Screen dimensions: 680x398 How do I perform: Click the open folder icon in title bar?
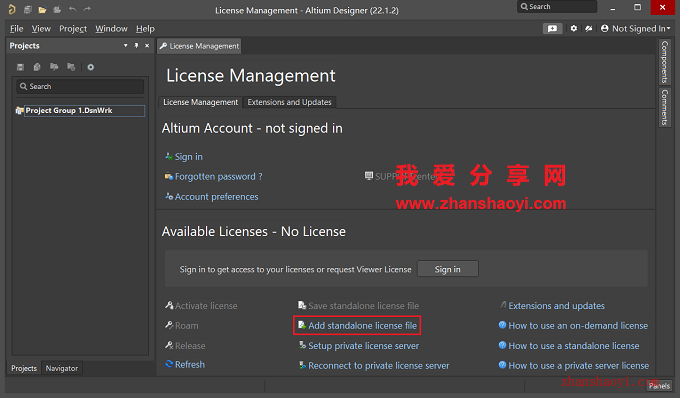(x=42, y=9)
